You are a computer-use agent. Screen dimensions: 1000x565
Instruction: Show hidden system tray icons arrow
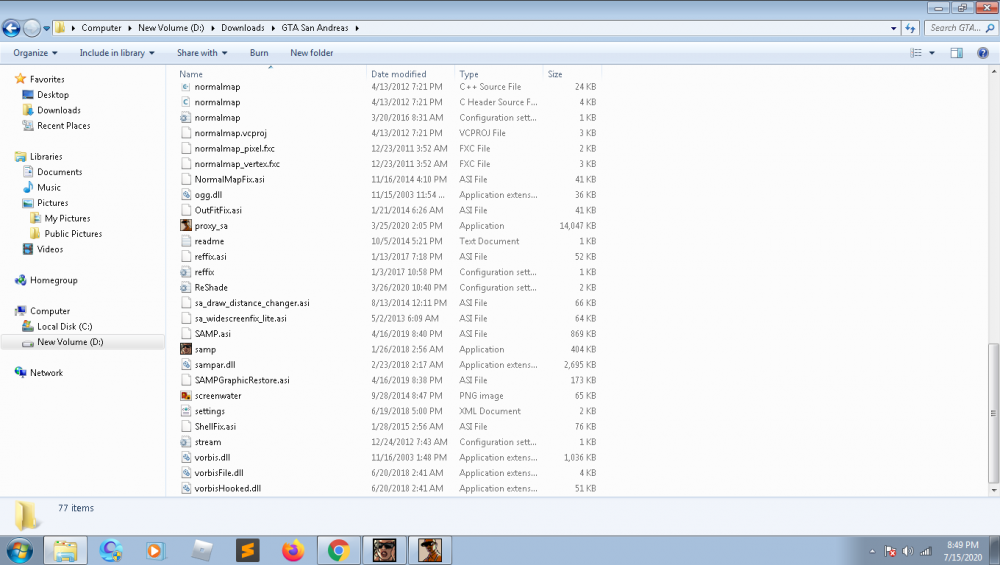(x=872, y=552)
